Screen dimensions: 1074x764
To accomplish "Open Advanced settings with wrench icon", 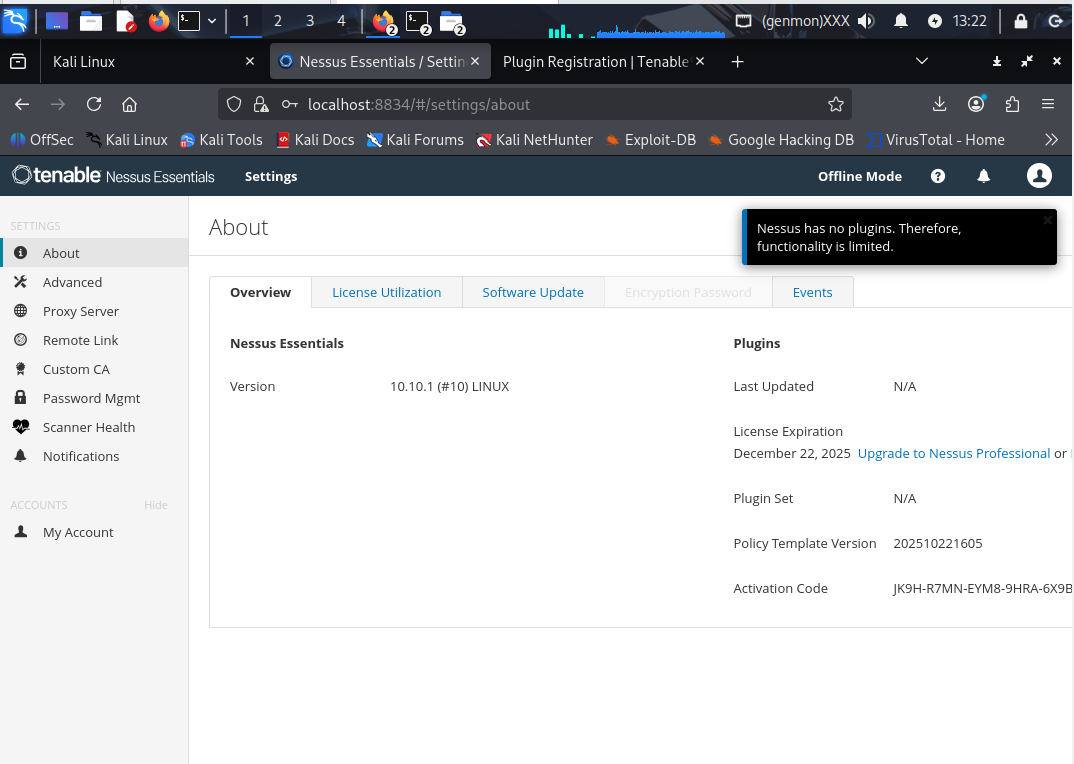I will pos(94,282).
